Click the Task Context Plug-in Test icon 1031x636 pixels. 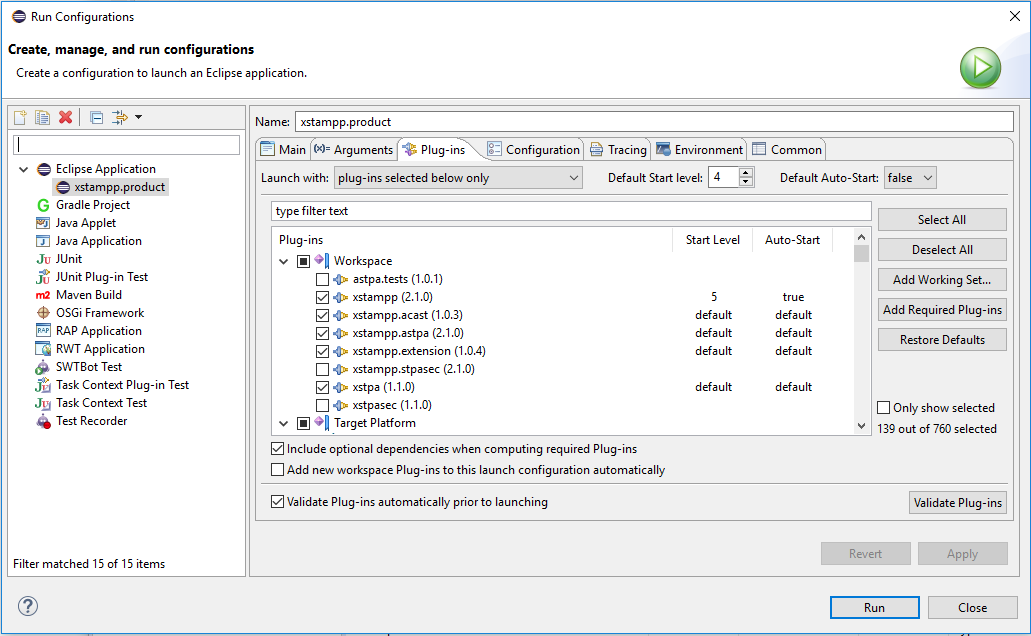43,385
